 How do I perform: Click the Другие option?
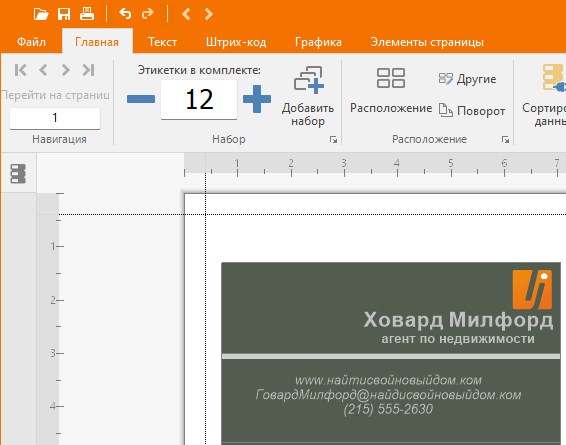(467, 79)
